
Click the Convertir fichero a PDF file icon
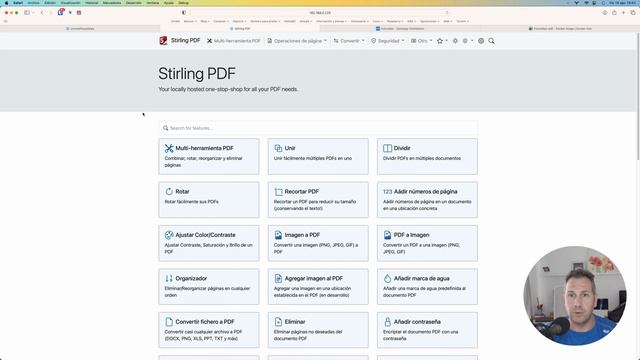(x=169, y=322)
